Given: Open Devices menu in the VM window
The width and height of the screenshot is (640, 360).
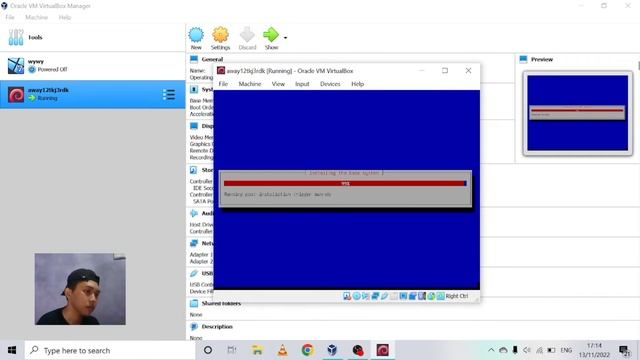Looking at the screenshot, I should click(x=330, y=84).
